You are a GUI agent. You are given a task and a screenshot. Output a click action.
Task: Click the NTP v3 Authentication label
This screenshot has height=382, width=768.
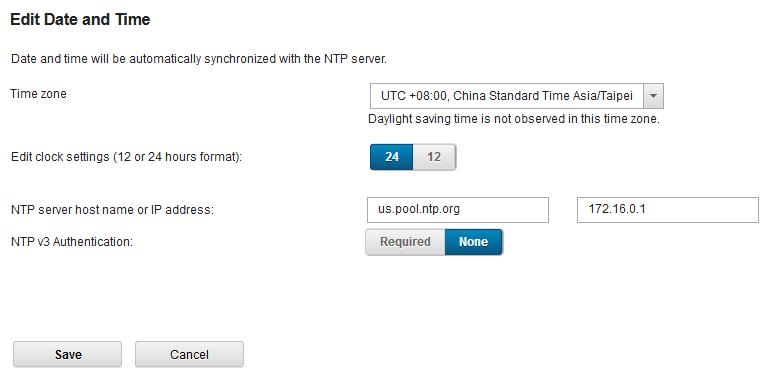[x=72, y=242]
